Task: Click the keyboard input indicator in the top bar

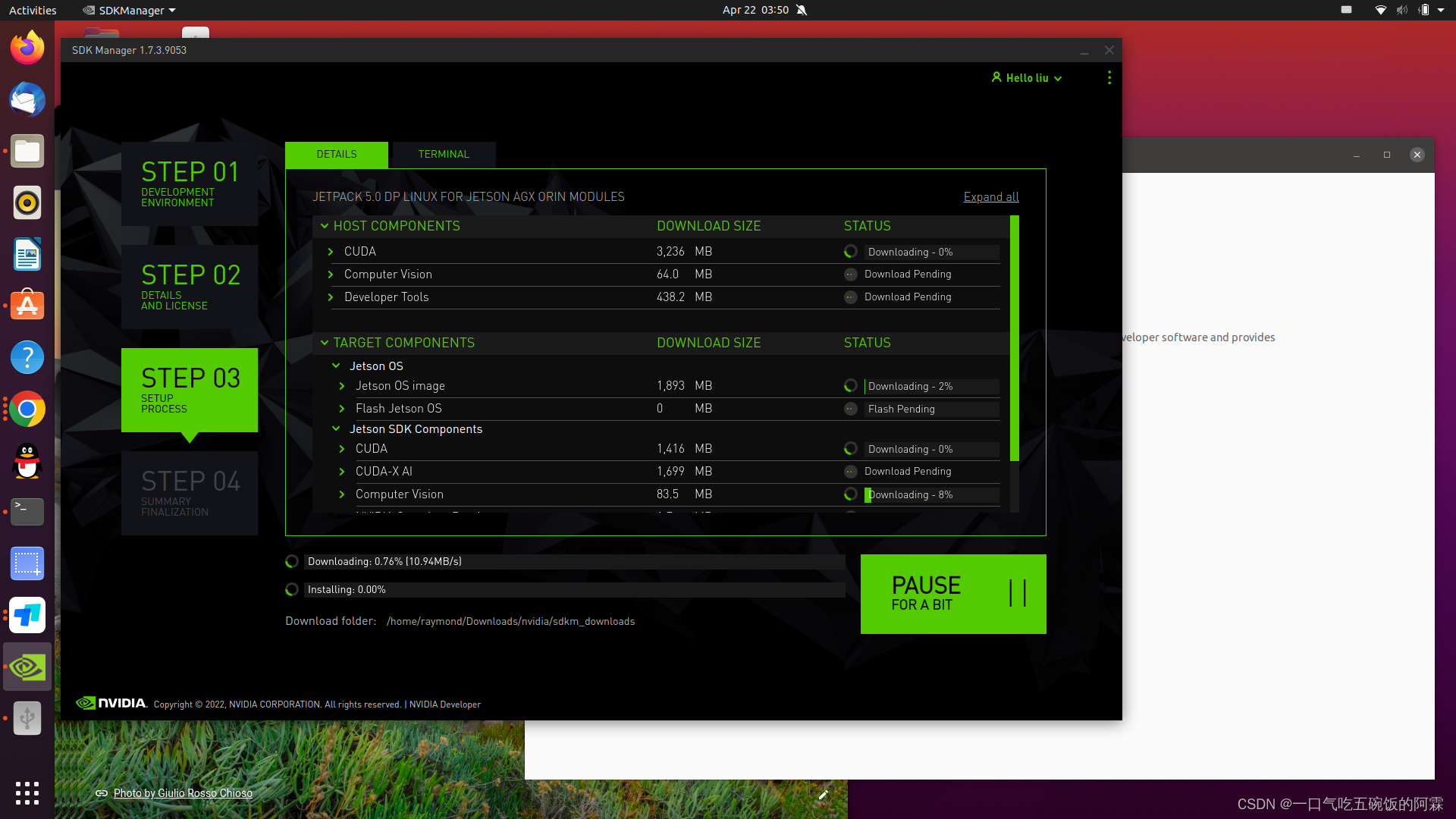Action: pyautogui.click(x=1346, y=10)
